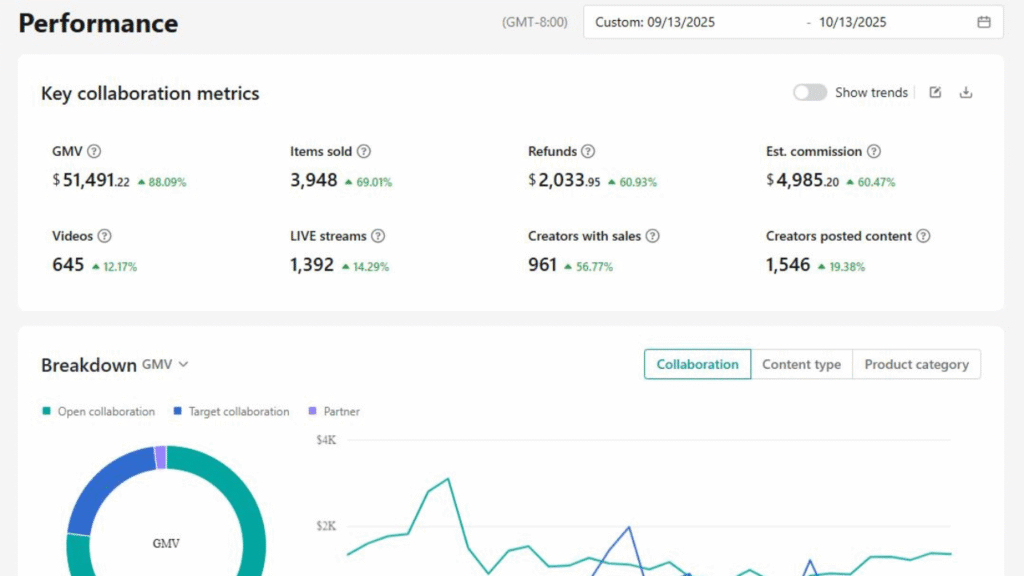Switch to the Content type tab
Screen dimensions: 1024x576
pos(801,365)
